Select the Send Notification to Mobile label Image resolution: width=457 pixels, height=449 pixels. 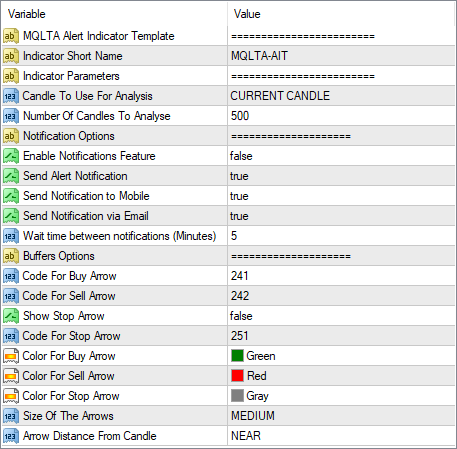point(86,196)
